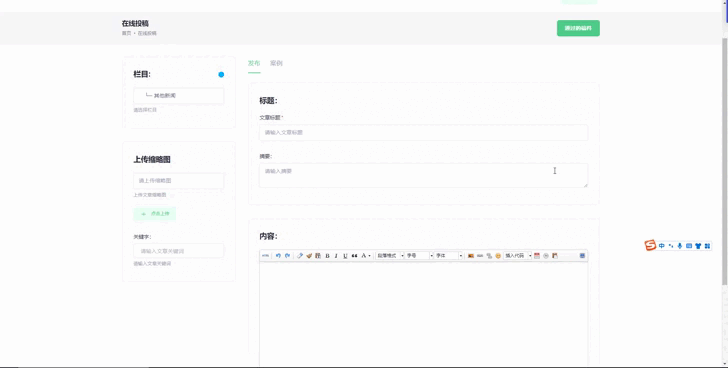Viewport: 728px width, 368px height.
Task: Toggle editor fullscreen mode
Action: (582, 256)
